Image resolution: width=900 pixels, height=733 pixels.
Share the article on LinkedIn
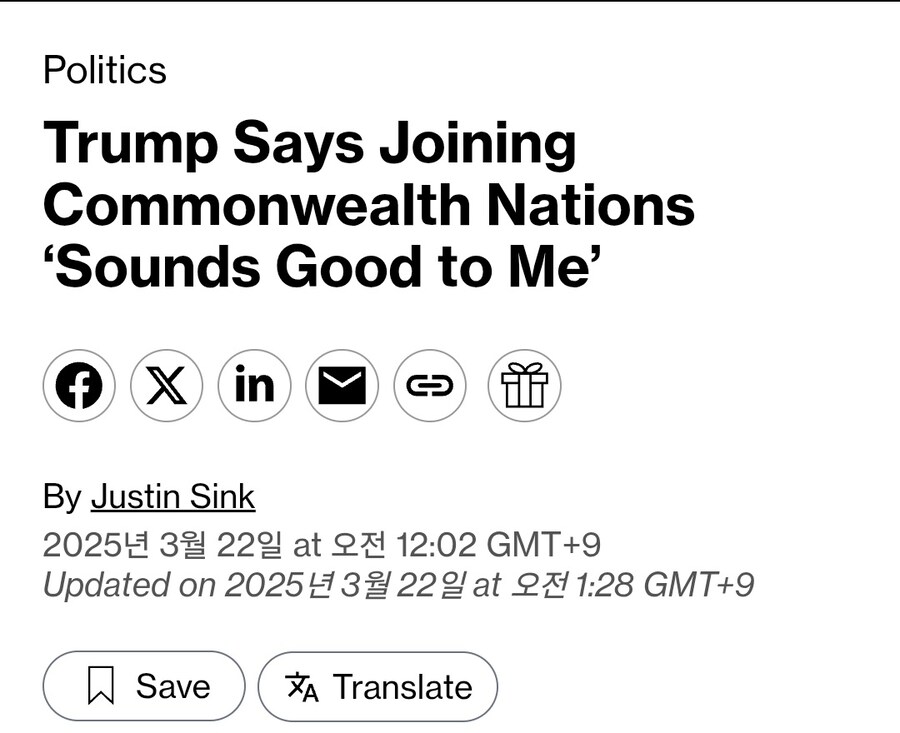coord(254,386)
